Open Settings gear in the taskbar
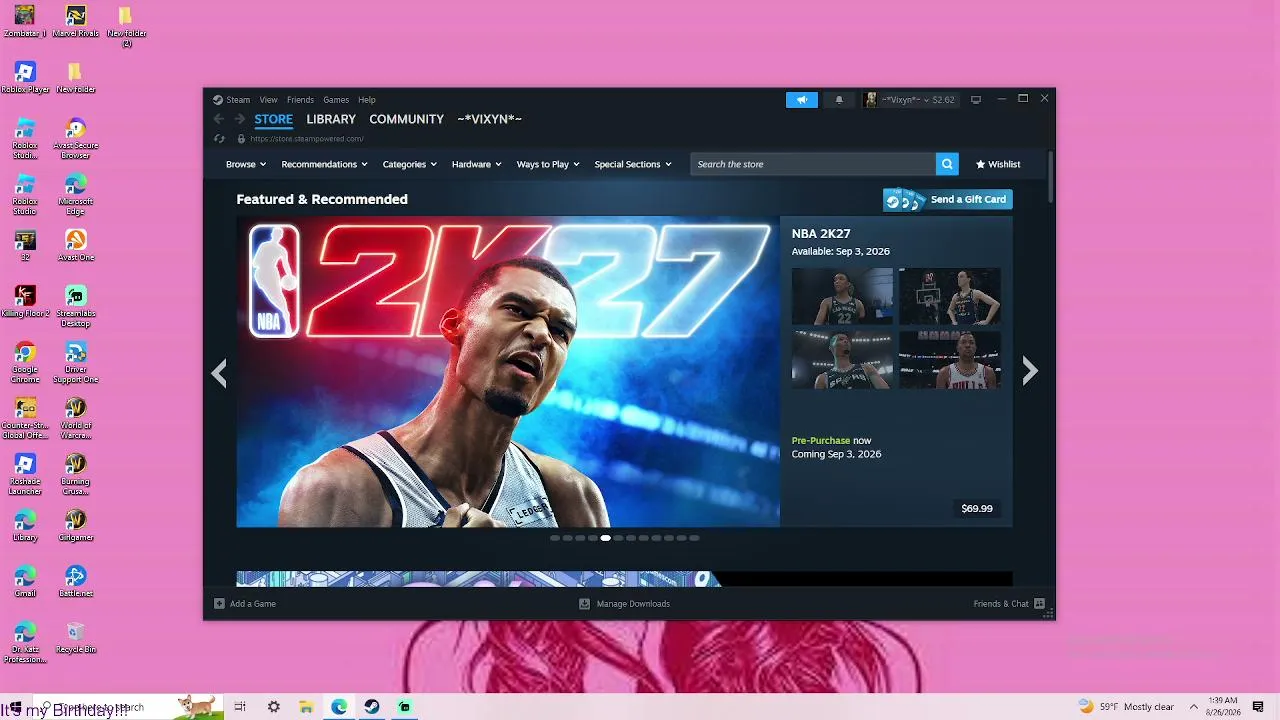1280x720 pixels. coord(273,707)
